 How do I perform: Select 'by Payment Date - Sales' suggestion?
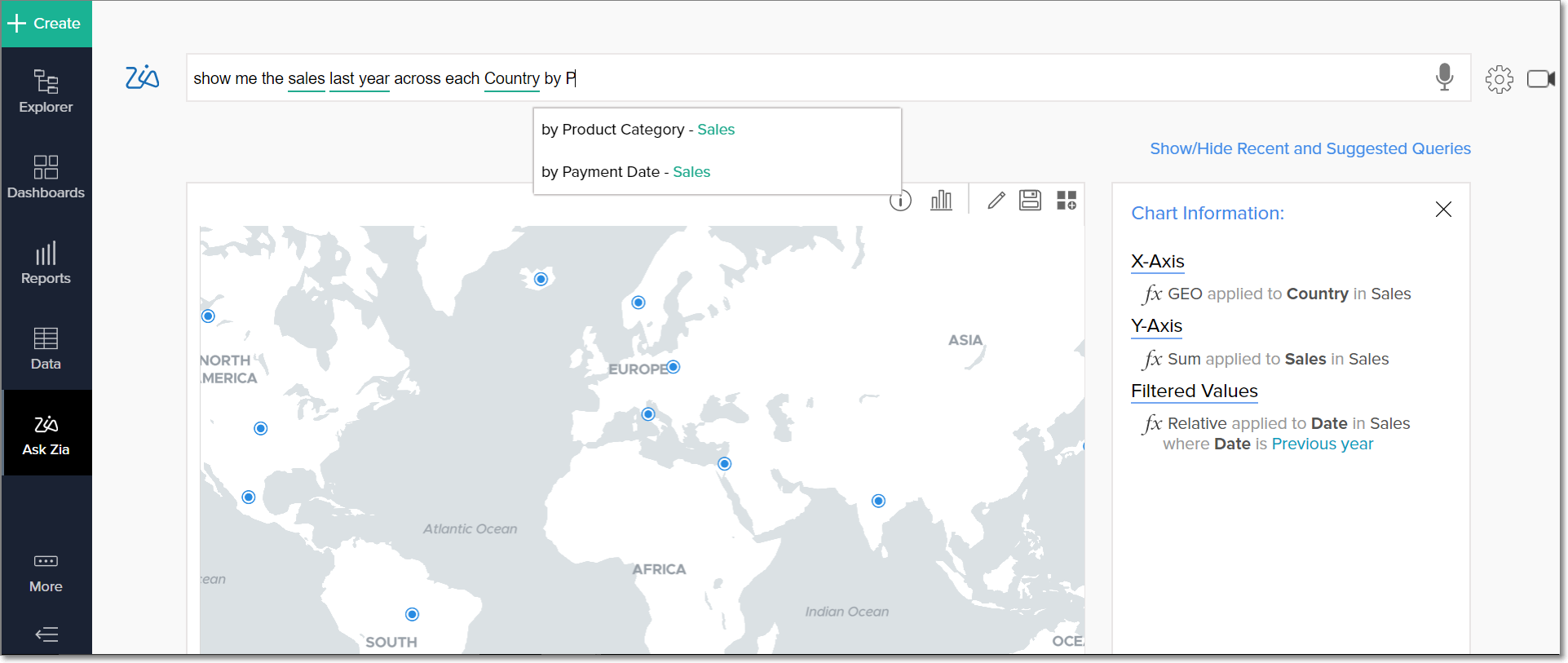625,172
